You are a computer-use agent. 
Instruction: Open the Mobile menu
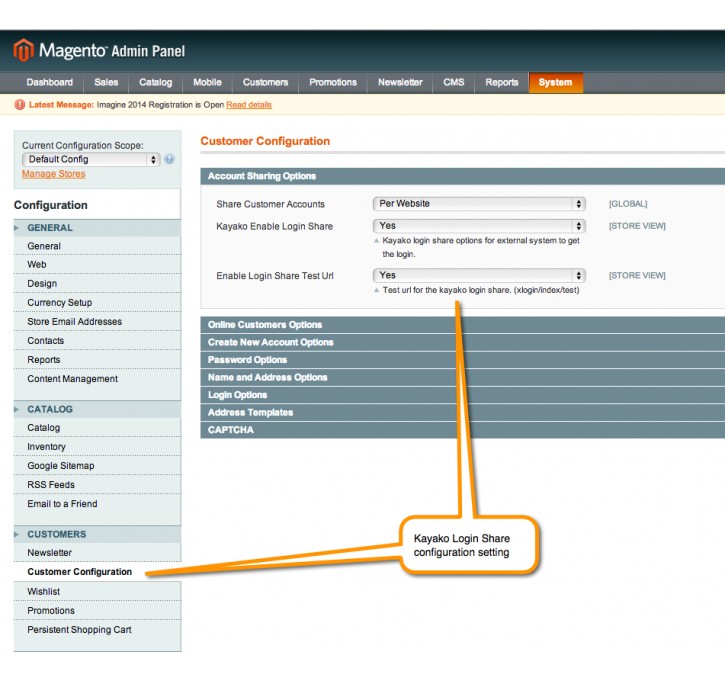[x=207, y=82]
